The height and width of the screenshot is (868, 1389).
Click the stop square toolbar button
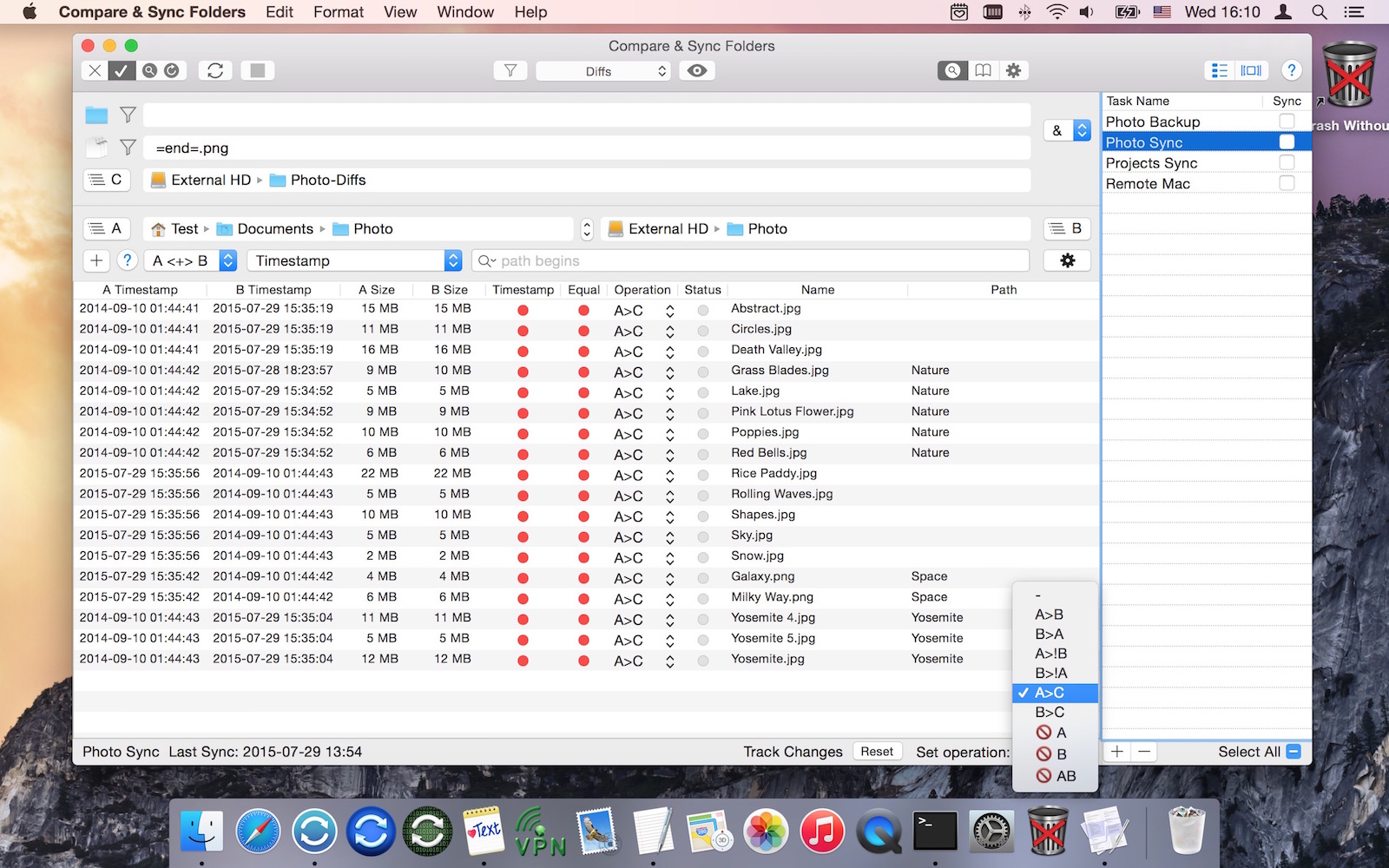[258, 70]
